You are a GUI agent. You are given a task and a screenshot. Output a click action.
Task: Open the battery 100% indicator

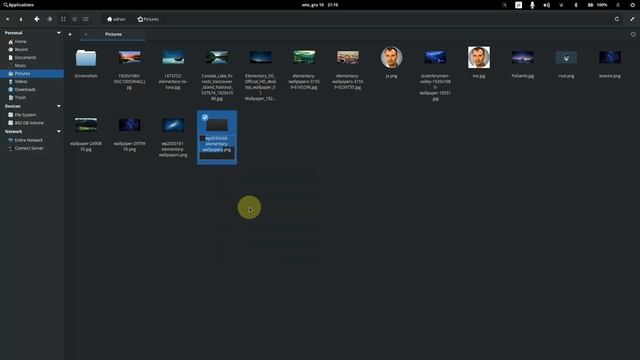[x=598, y=5]
